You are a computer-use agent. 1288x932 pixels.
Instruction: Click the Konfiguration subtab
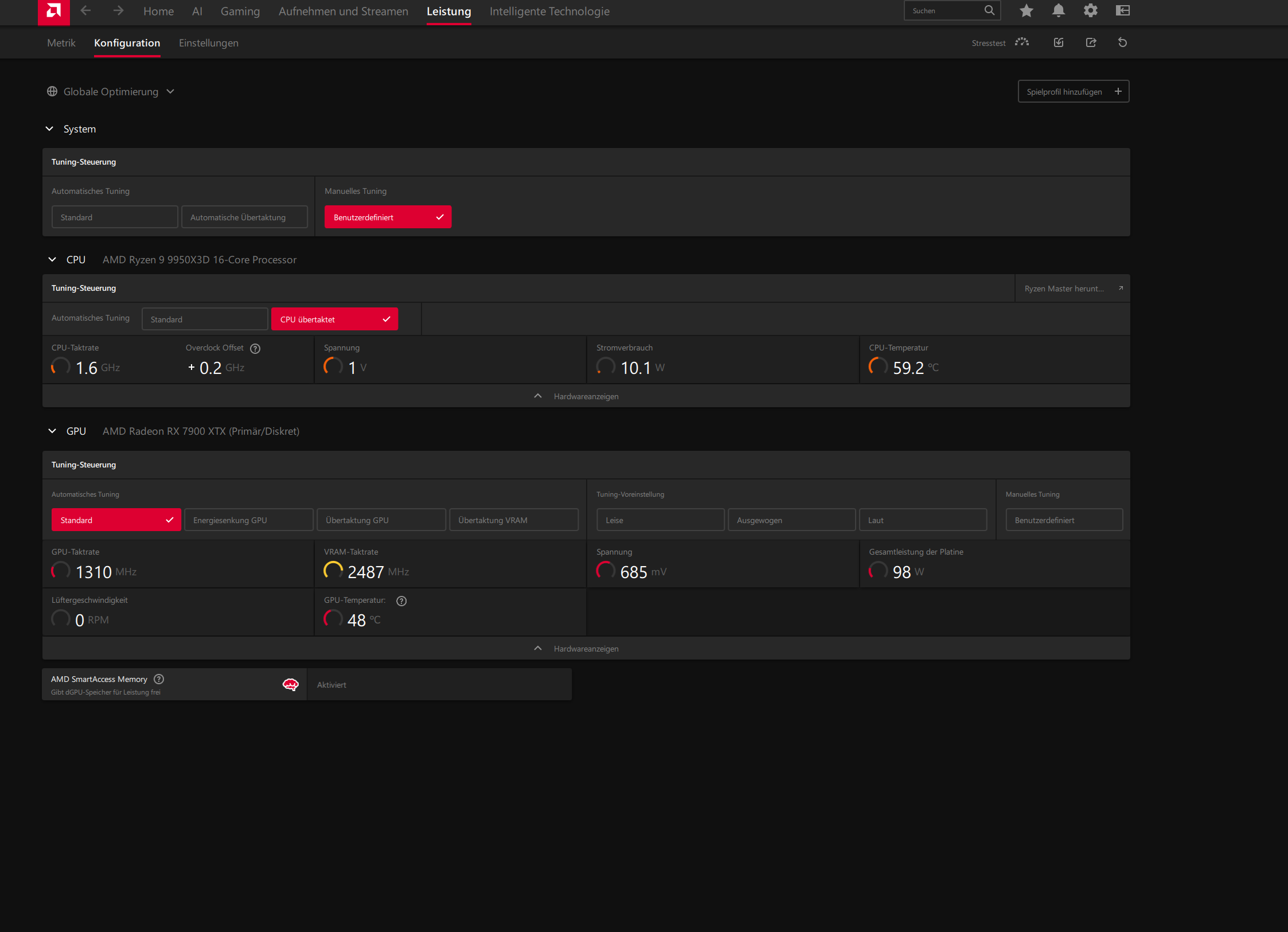tap(127, 42)
